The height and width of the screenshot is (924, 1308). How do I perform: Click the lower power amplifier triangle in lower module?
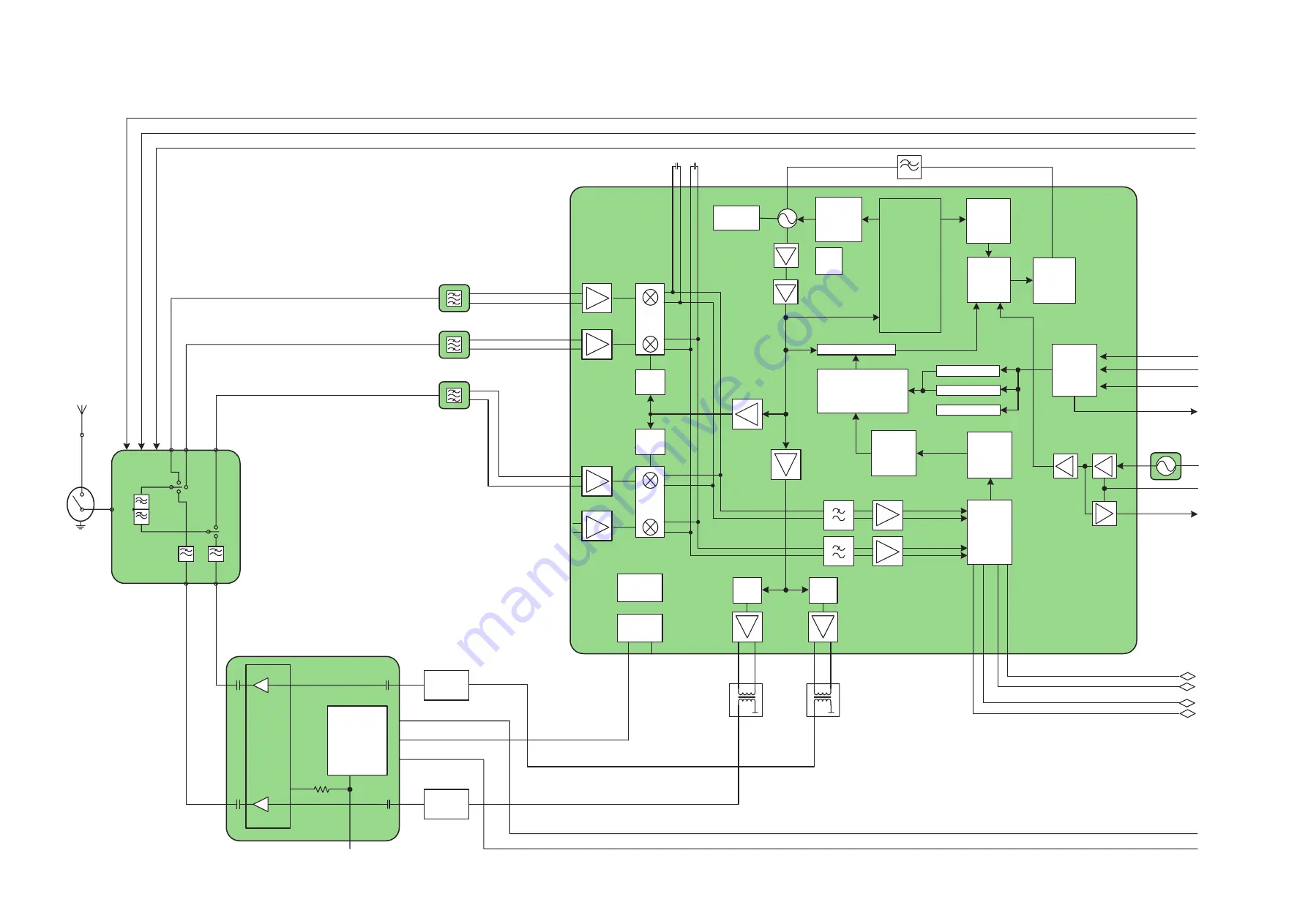click(261, 805)
